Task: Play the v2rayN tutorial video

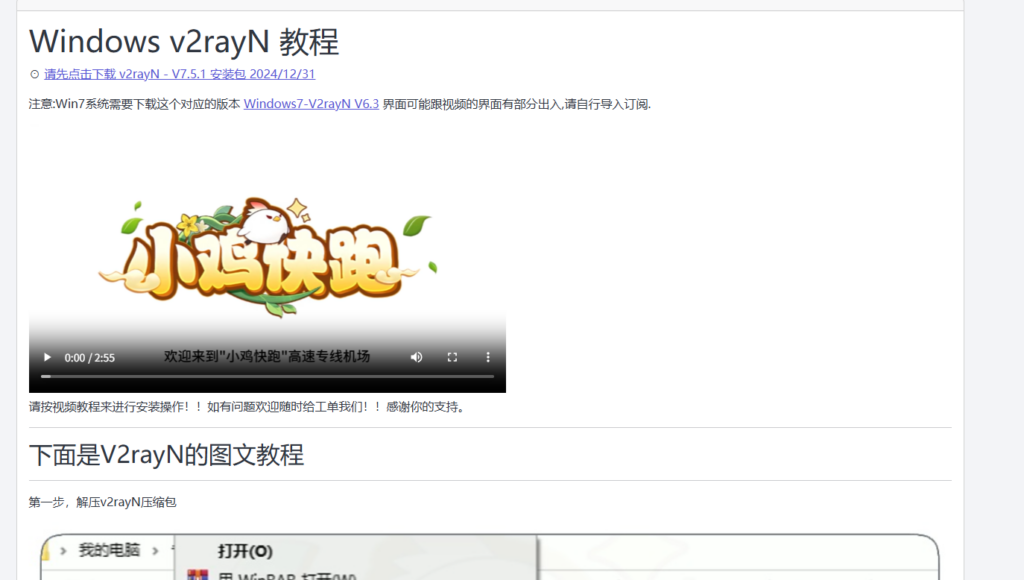Action: click(46, 357)
